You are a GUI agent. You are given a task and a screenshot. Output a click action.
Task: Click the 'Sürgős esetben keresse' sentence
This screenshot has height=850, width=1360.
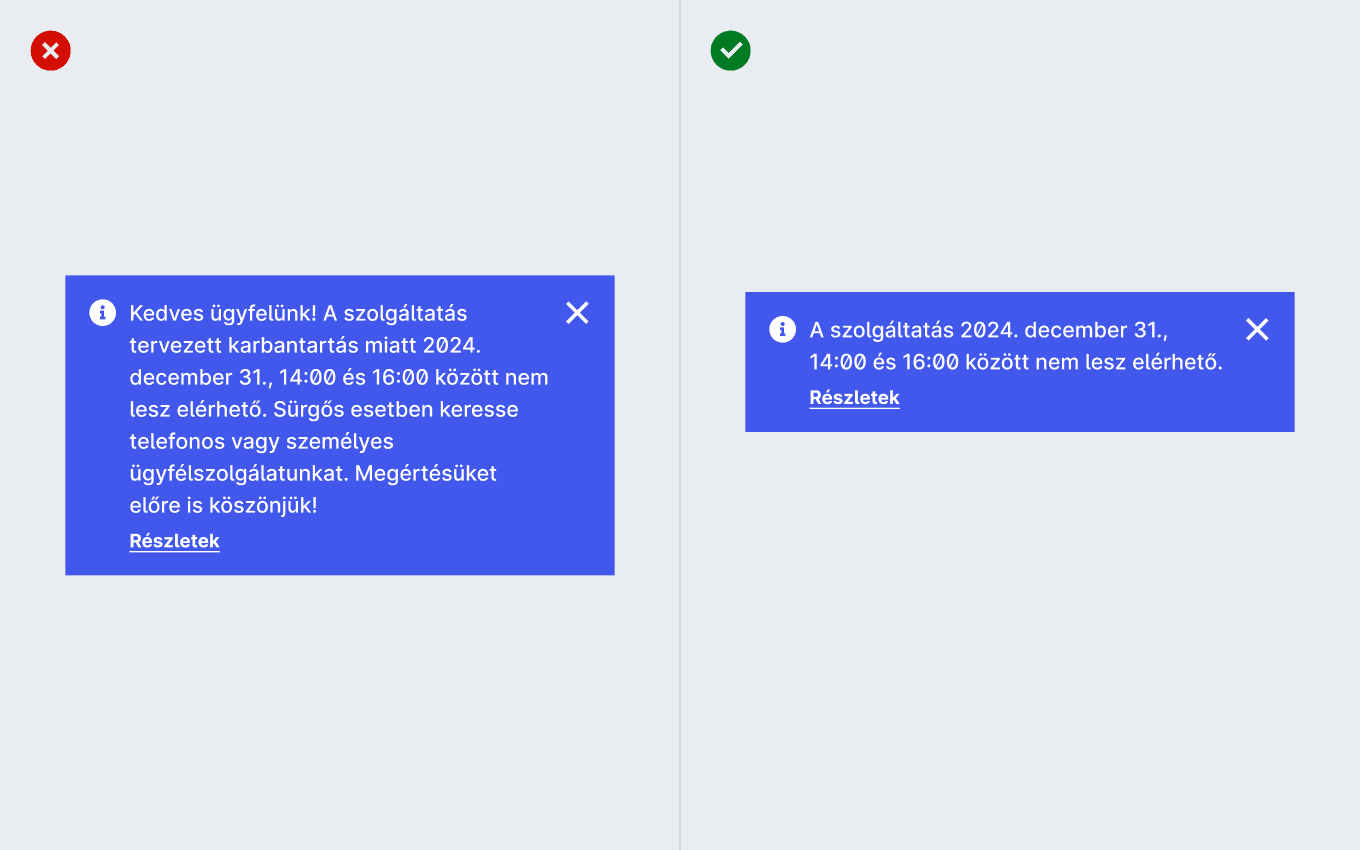[396, 409]
